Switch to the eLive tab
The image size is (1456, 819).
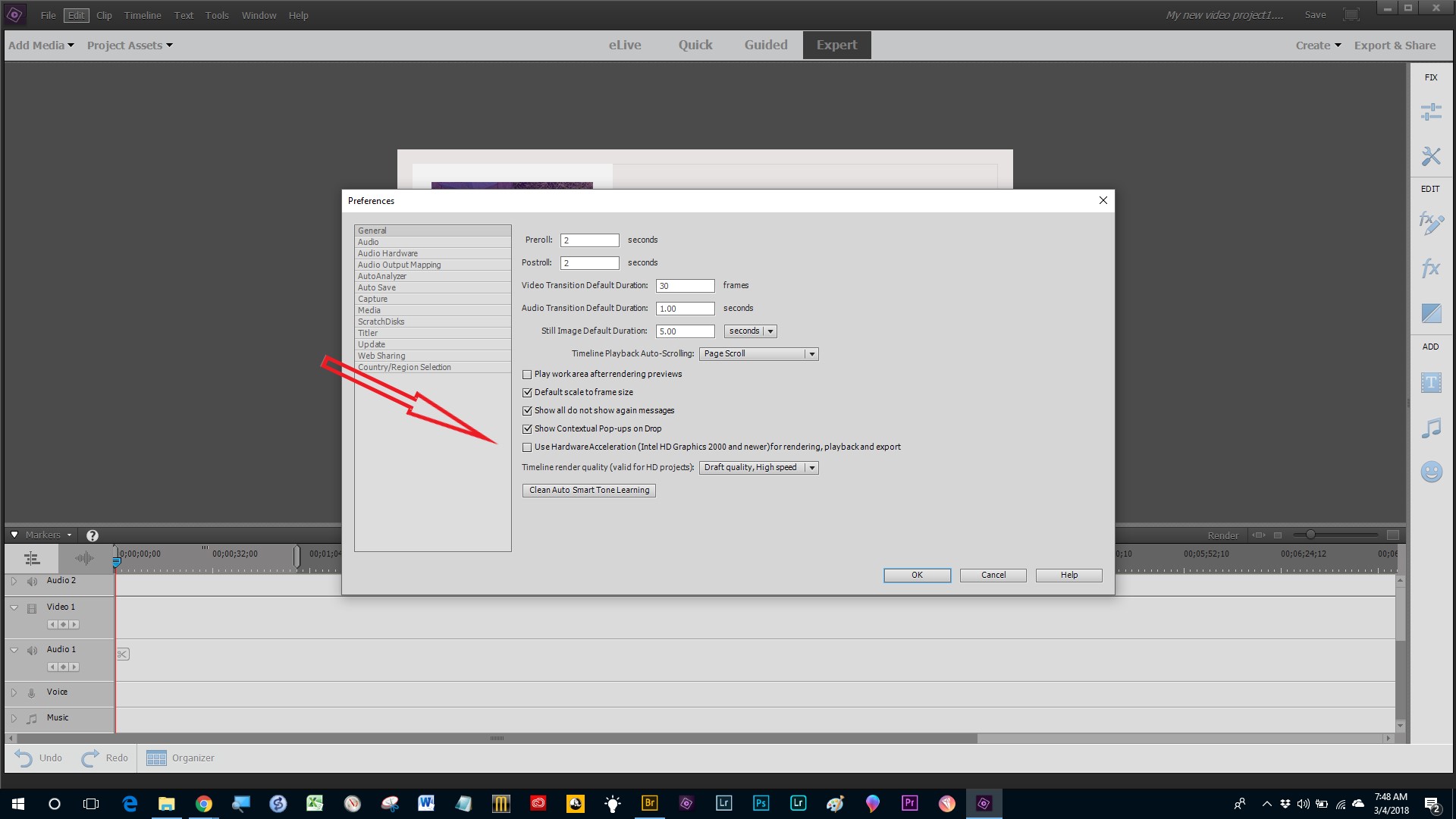[625, 45]
